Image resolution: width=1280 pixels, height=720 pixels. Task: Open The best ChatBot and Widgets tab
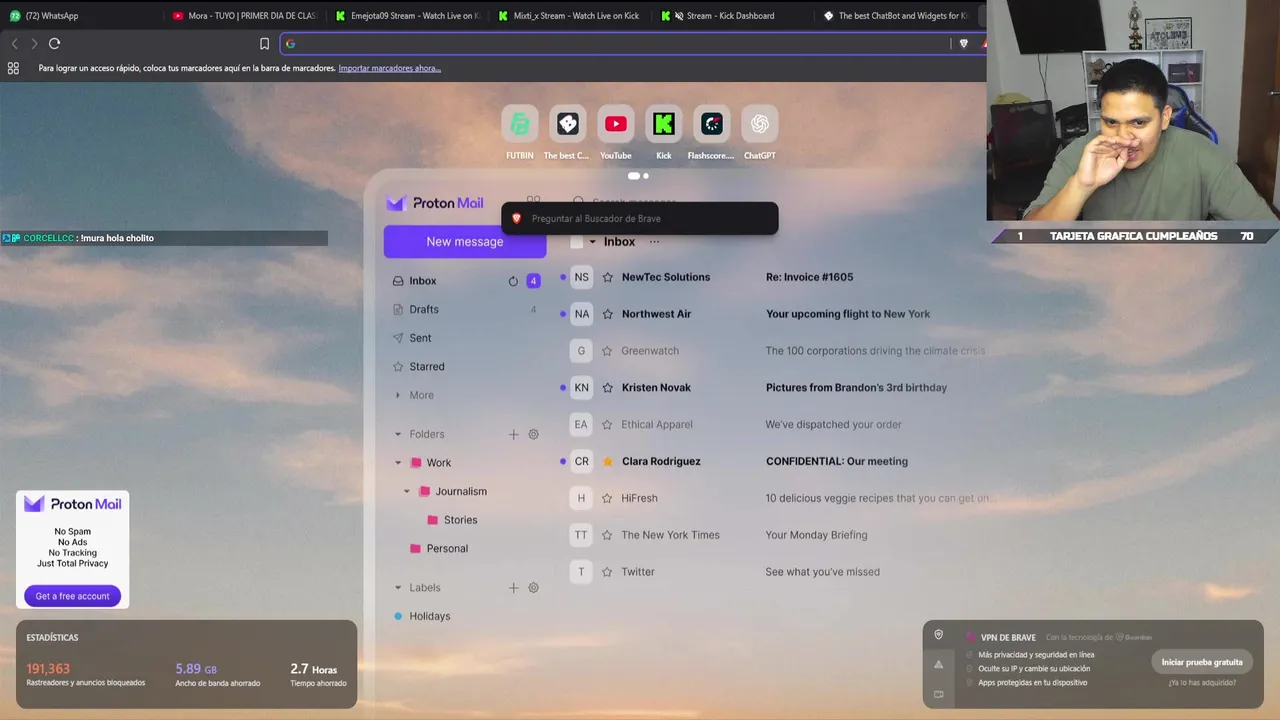pyautogui.click(x=896, y=15)
